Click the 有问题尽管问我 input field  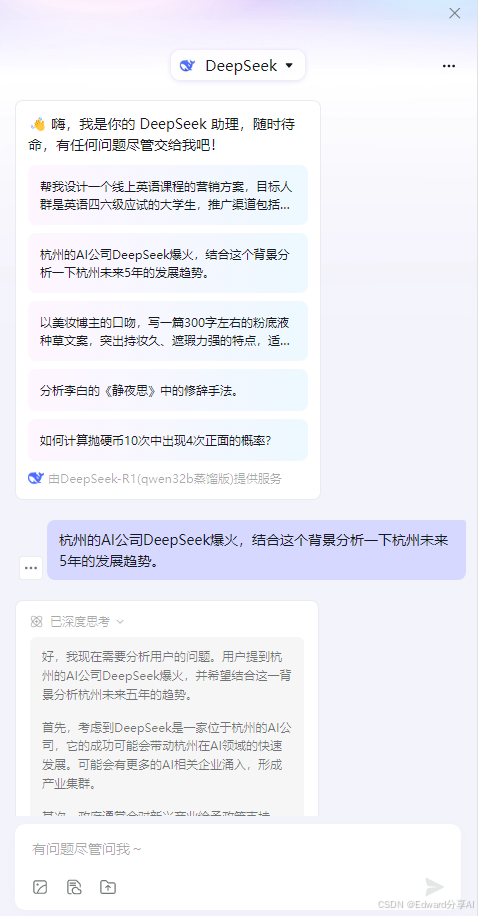point(238,849)
